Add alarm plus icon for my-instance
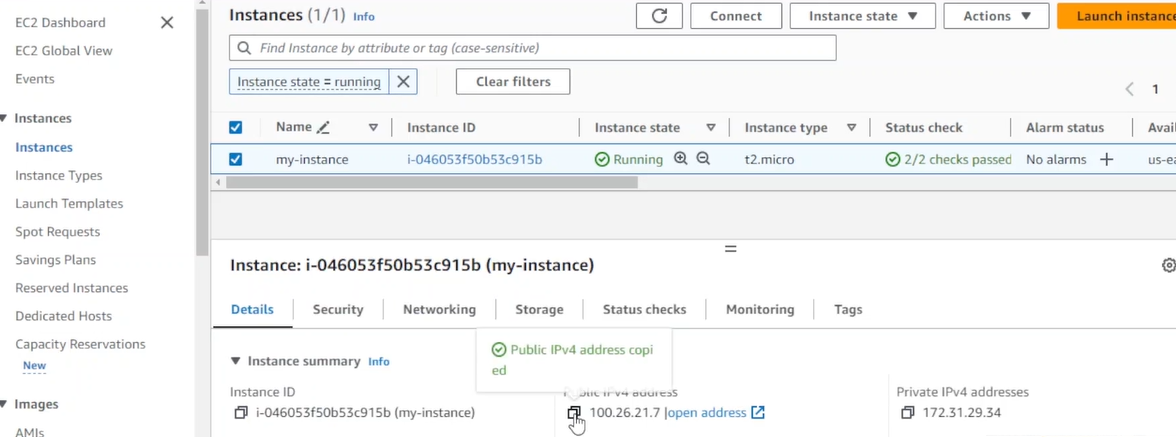Viewport: 1176px width, 437px height. tap(1106, 160)
